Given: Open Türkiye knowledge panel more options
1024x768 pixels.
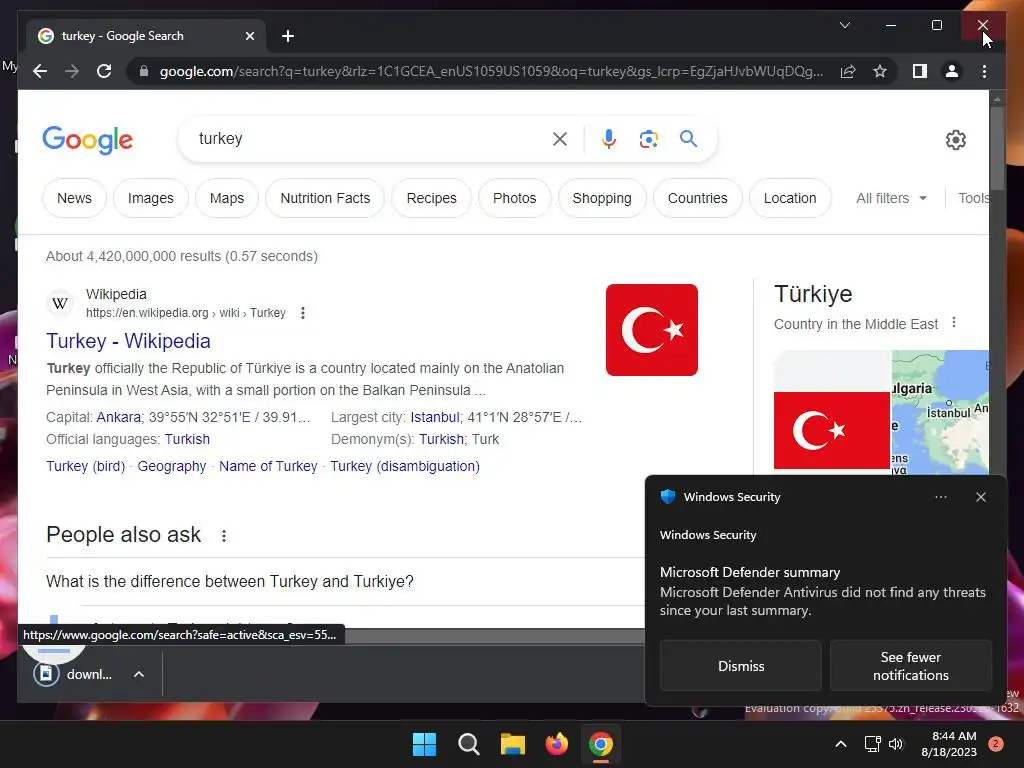Looking at the screenshot, I should tap(954, 323).
